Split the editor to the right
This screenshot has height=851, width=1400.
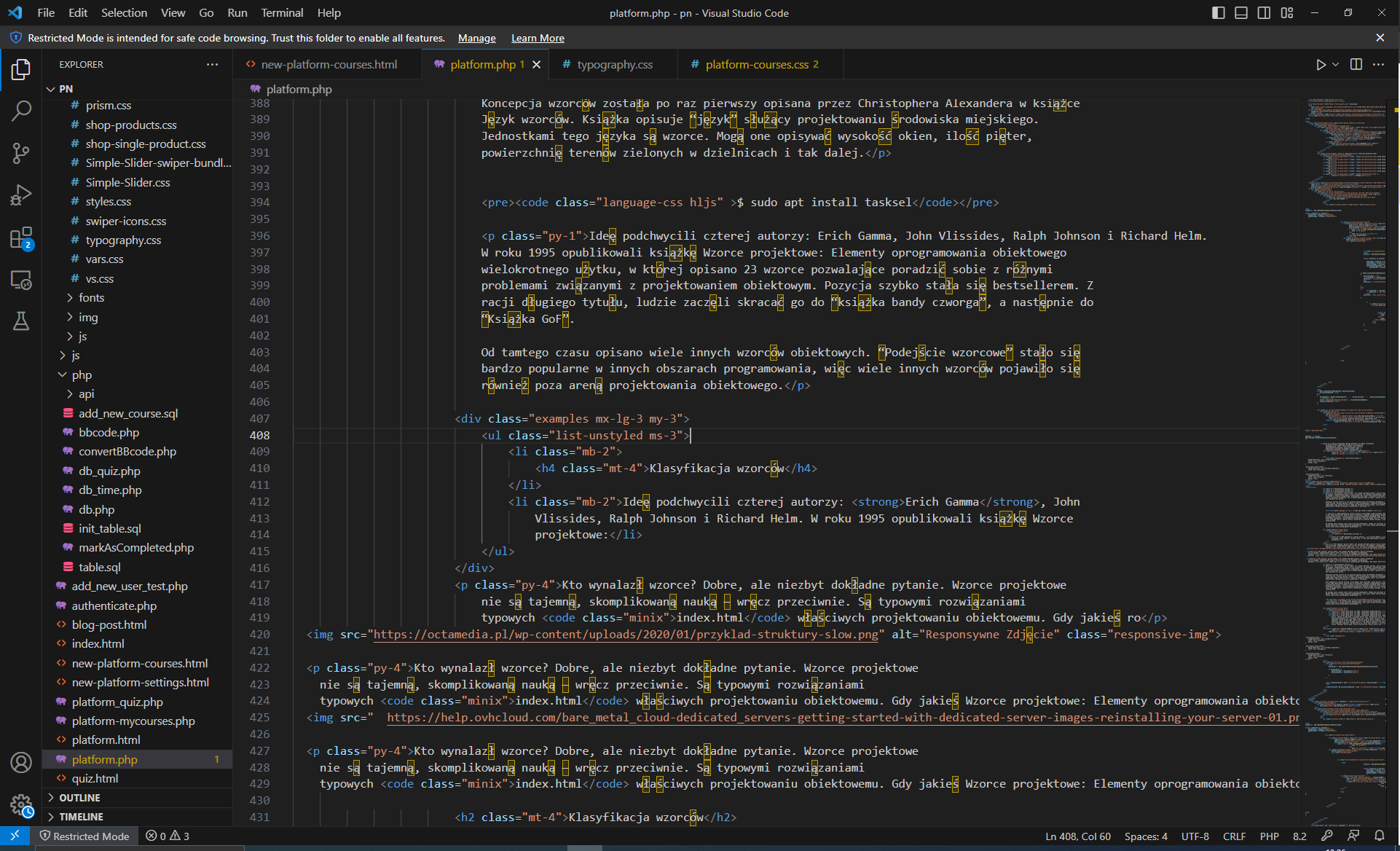point(1356,65)
